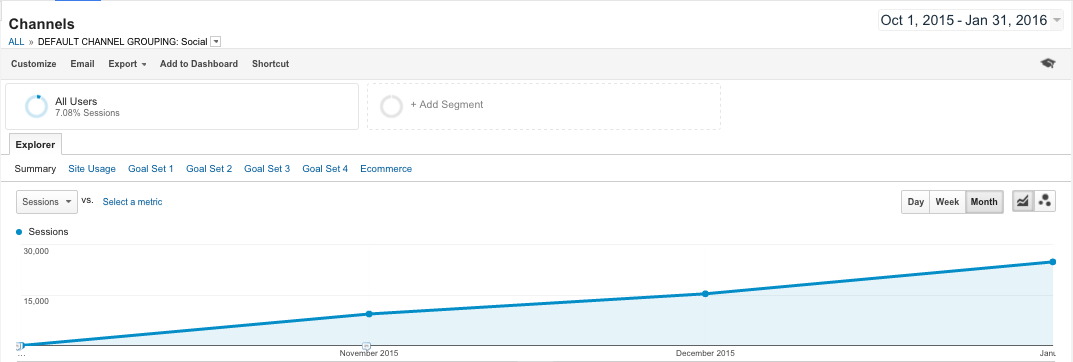Screen dimensions: 1073x362
Task: Open the graduation cap education icon
Action: pyautogui.click(x=1048, y=64)
